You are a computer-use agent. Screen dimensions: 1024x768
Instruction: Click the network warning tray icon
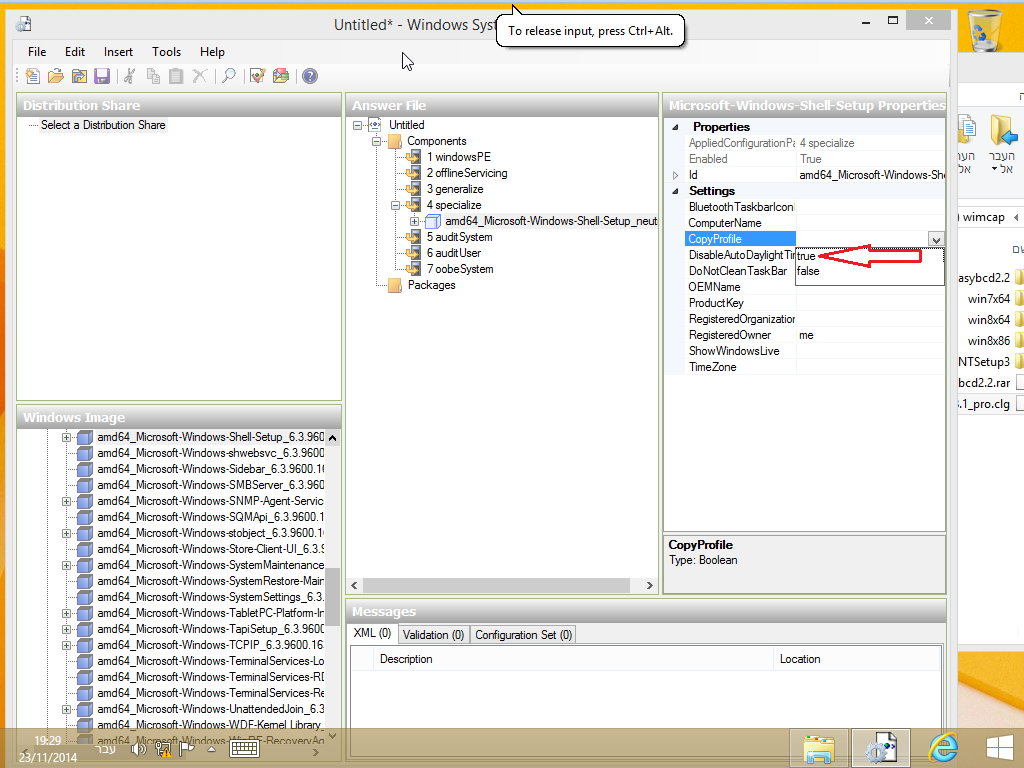pyautogui.click(x=163, y=749)
